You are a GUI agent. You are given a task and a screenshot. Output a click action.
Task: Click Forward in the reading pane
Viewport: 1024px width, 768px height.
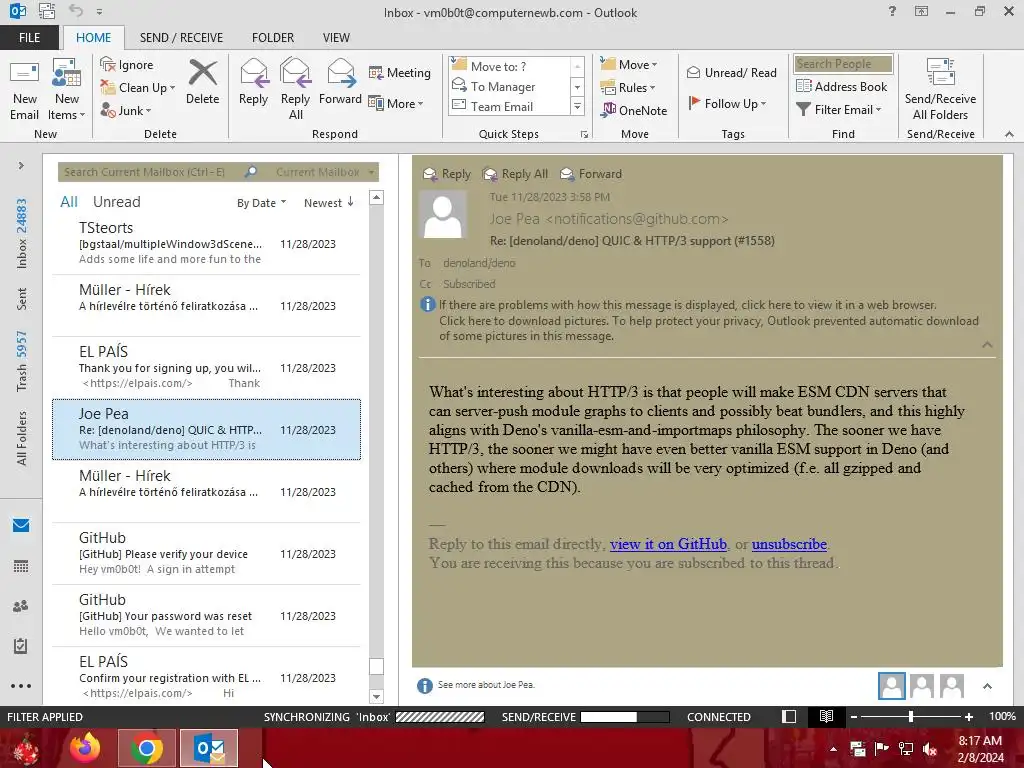(591, 174)
